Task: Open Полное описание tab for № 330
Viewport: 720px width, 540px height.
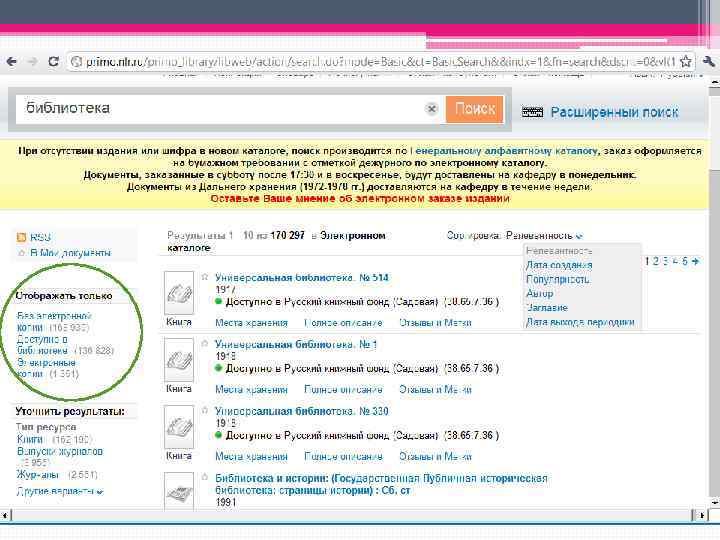Action: [x=343, y=456]
